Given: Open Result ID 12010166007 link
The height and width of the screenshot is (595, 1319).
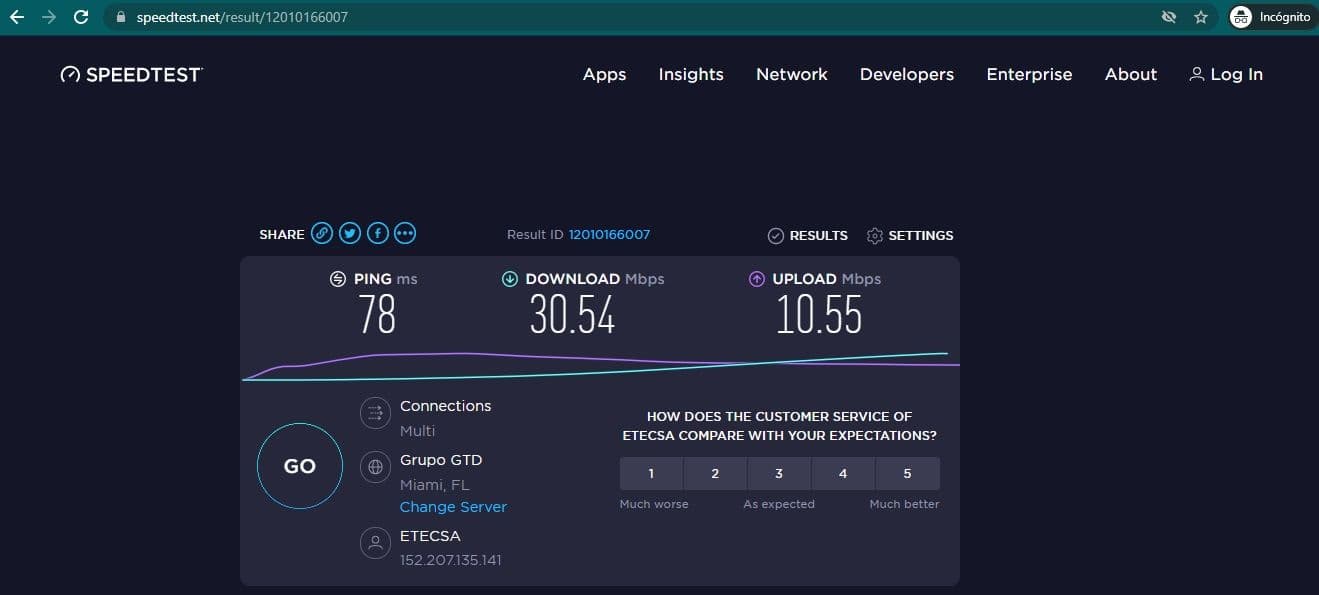Looking at the screenshot, I should pyautogui.click(x=609, y=235).
